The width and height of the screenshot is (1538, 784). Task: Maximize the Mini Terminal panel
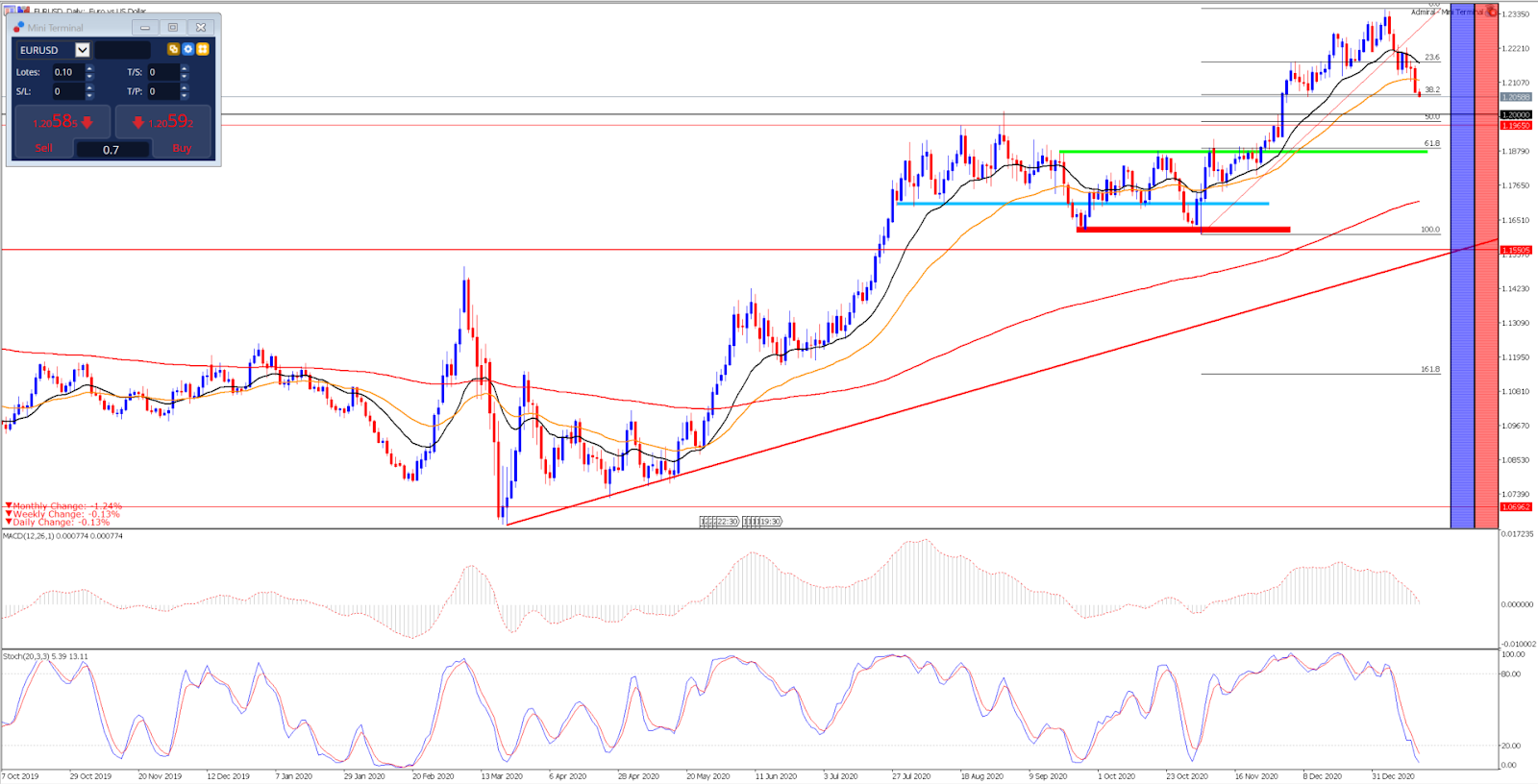tap(173, 27)
